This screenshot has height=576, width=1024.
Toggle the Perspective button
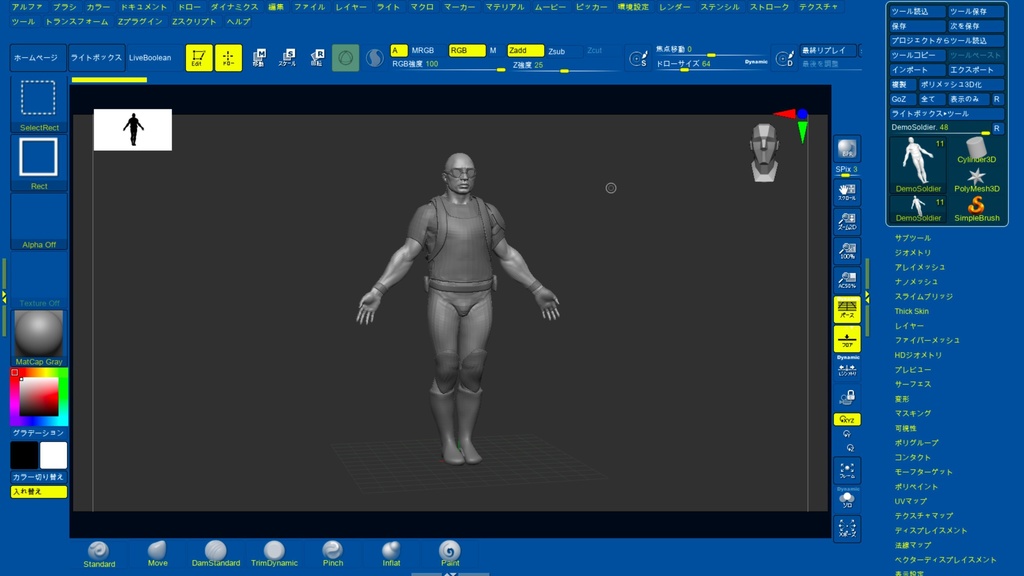click(x=847, y=310)
